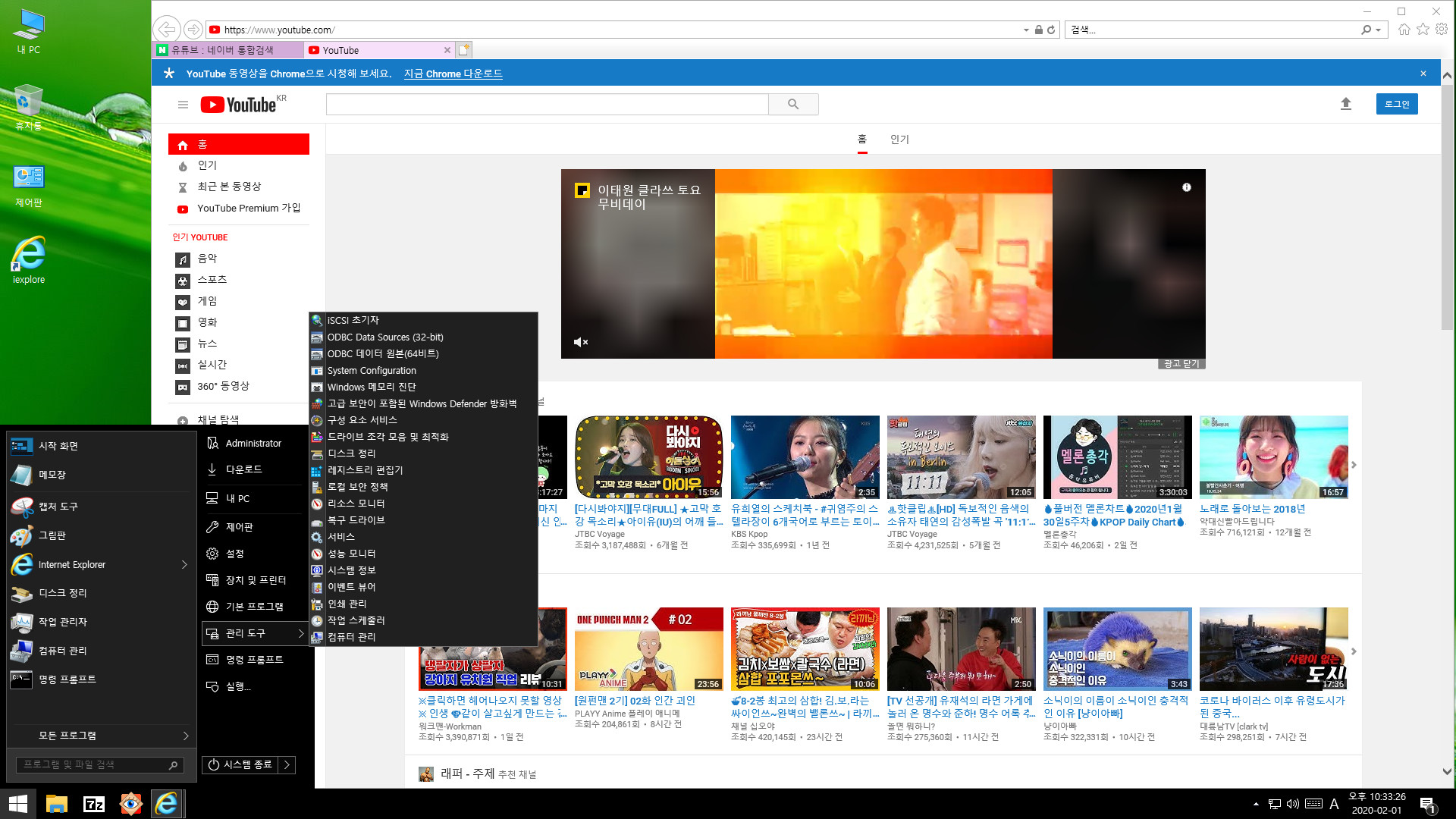Open iSCSI 초기자 from admin tools
The height and width of the screenshot is (819, 1456).
coord(423,321)
